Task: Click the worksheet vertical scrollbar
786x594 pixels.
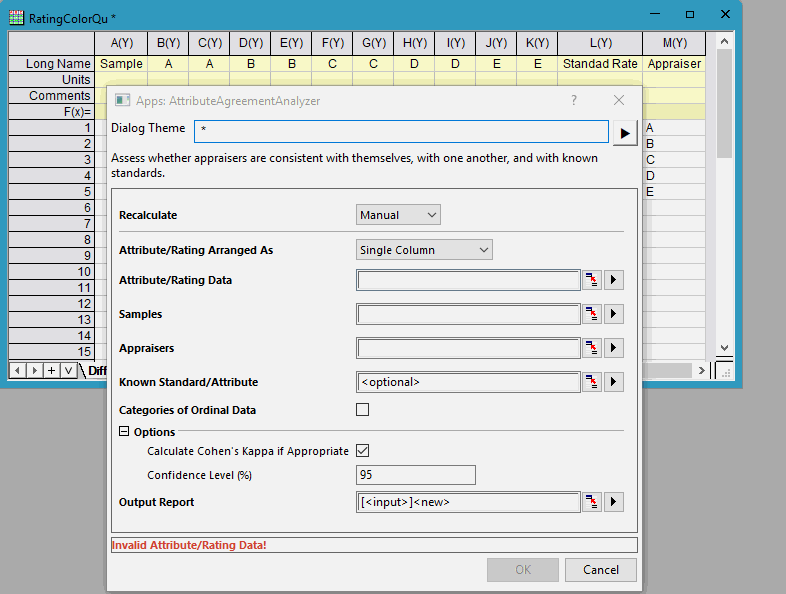Action: click(725, 200)
